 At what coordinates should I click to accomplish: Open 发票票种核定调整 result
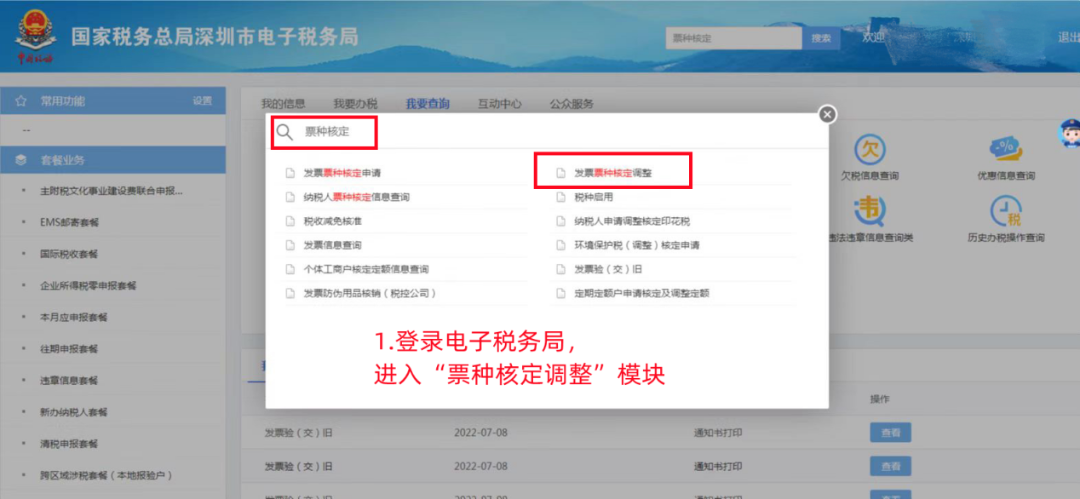pyautogui.click(x=613, y=173)
